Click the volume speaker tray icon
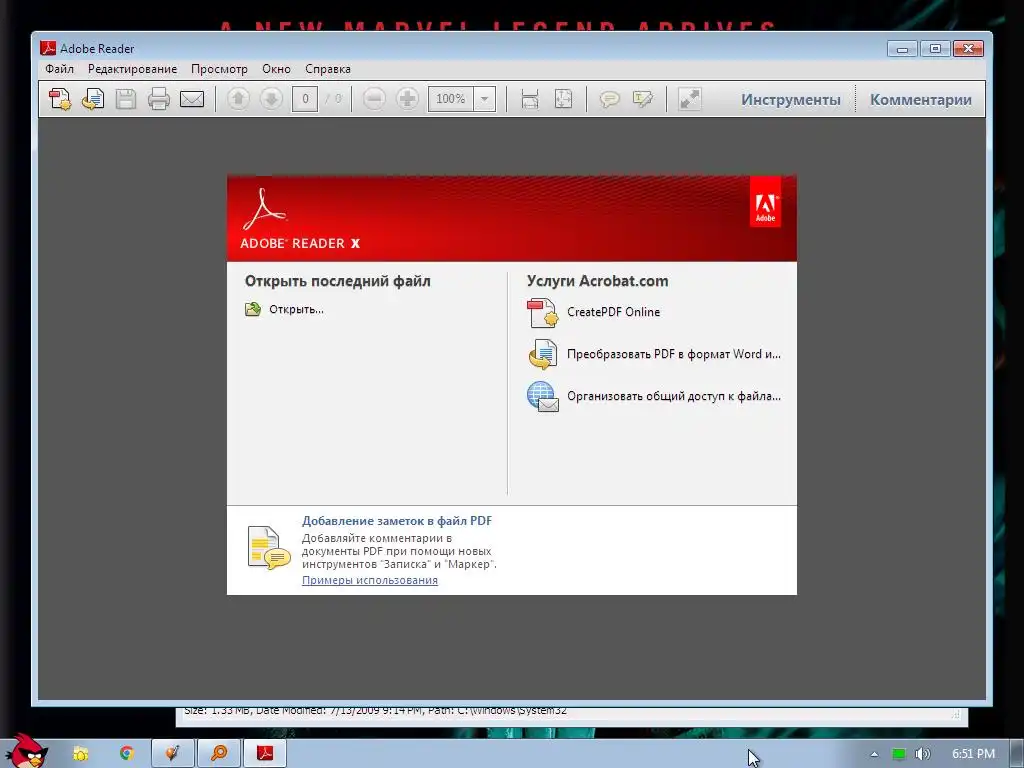Image resolution: width=1024 pixels, height=768 pixels. click(922, 754)
